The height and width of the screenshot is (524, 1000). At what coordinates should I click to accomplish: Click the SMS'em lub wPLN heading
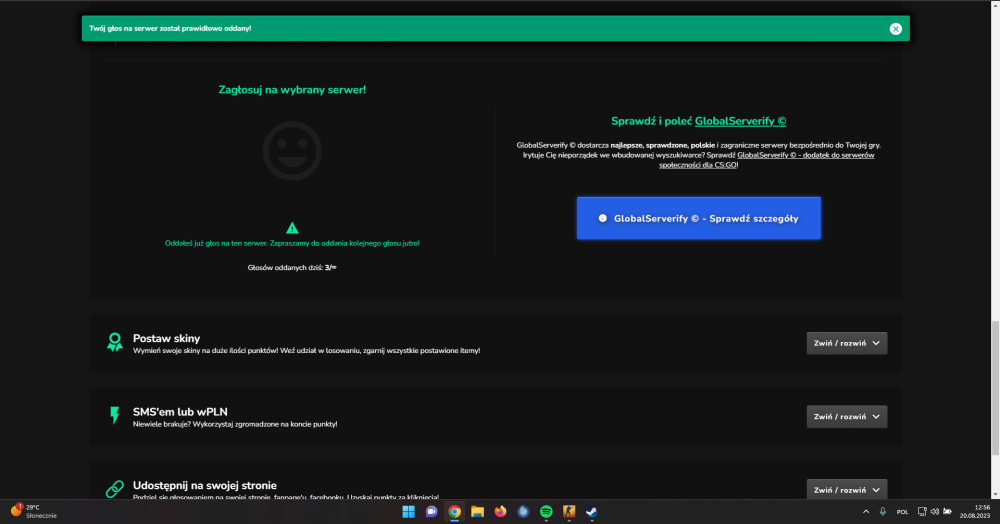180,412
